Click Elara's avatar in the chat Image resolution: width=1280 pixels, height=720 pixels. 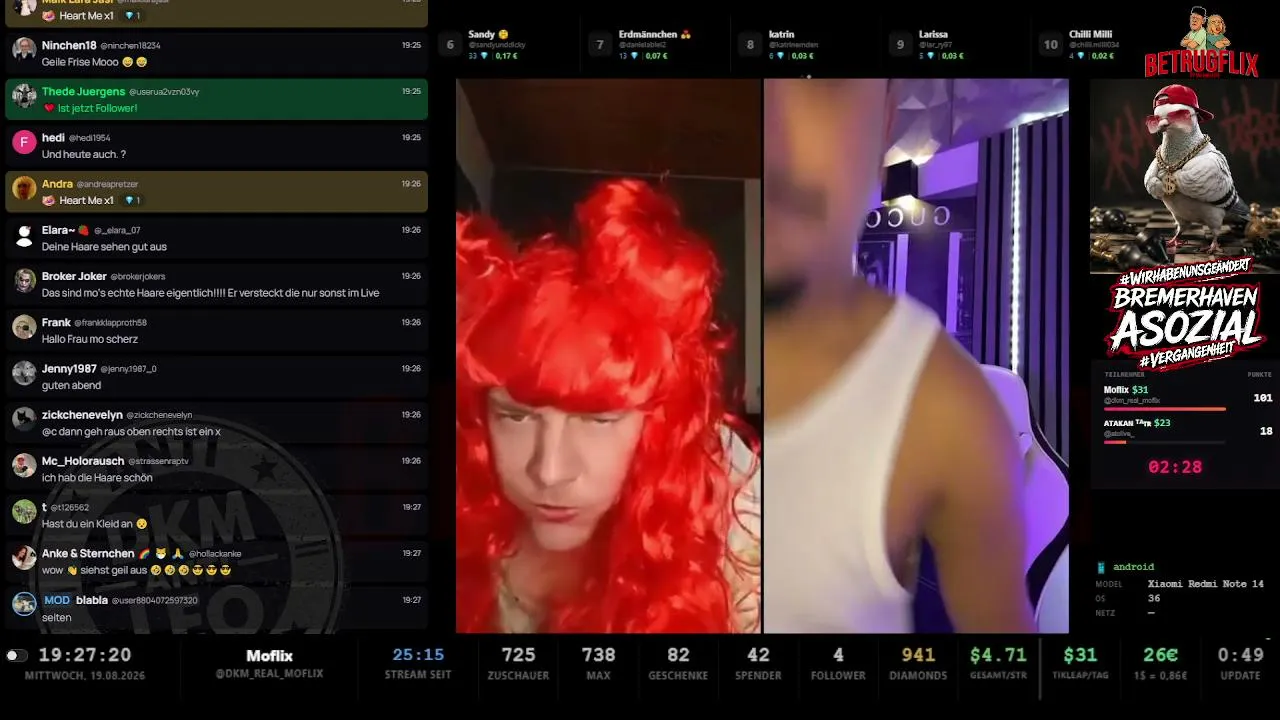point(24,234)
